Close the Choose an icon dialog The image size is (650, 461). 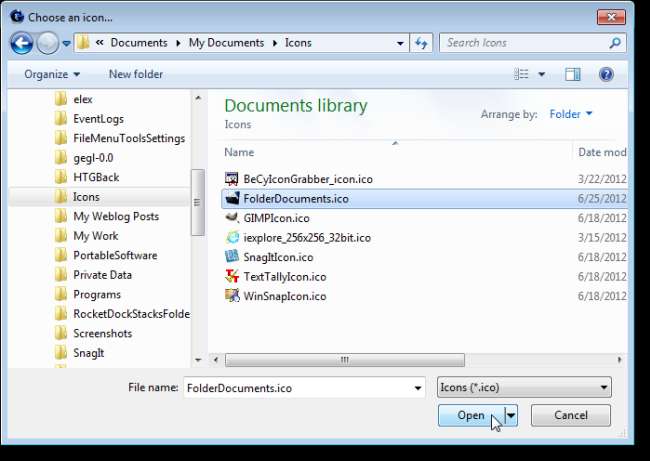611,17
